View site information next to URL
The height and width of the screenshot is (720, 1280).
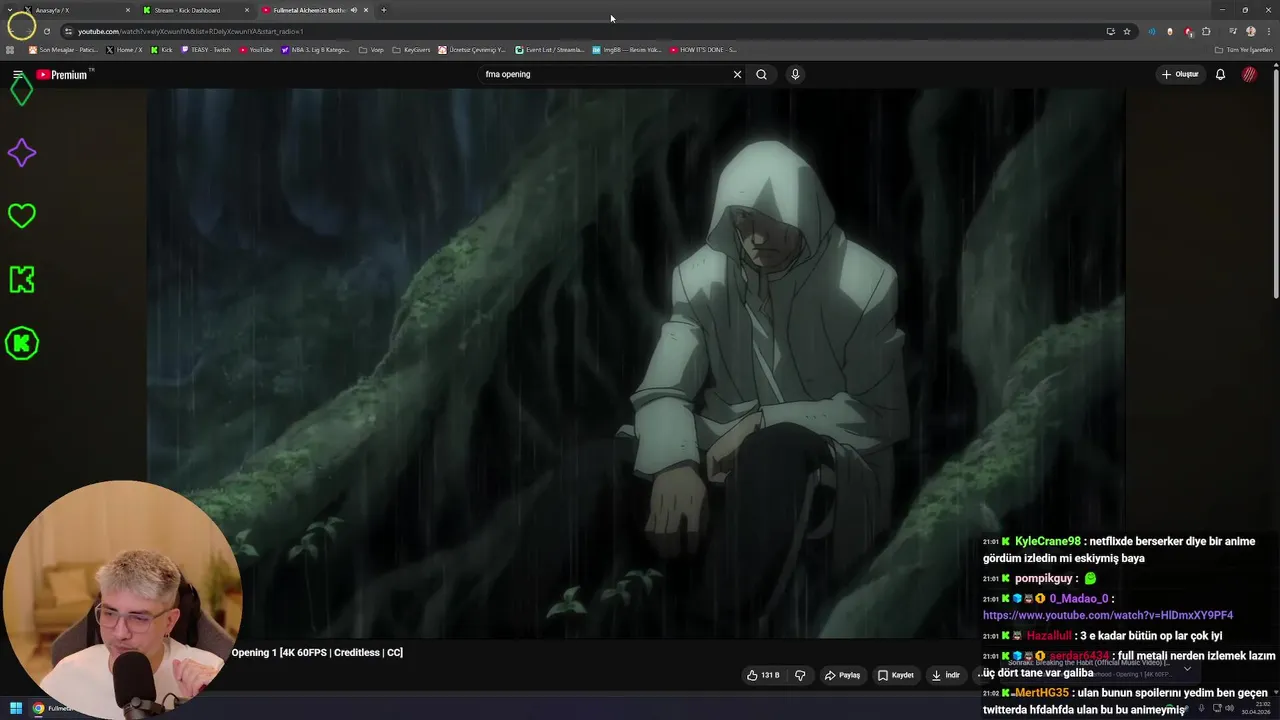[x=69, y=31]
